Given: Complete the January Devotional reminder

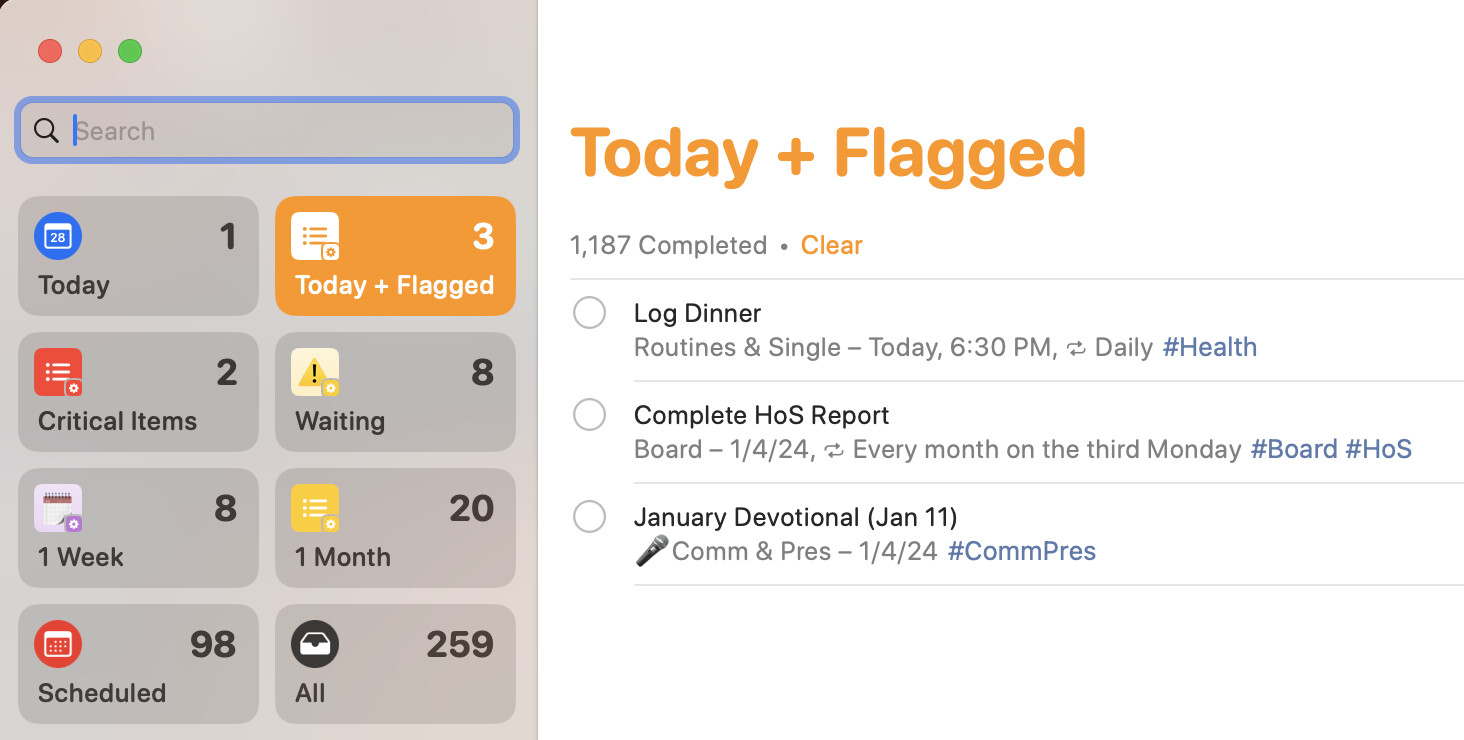Looking at the screenshot, I should (x=589, y=517).
